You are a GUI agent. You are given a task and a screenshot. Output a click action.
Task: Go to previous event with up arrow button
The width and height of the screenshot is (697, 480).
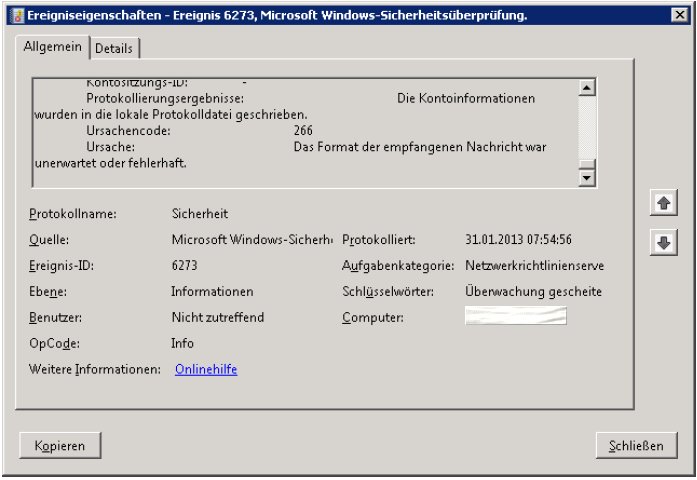(x=662, y=204)
